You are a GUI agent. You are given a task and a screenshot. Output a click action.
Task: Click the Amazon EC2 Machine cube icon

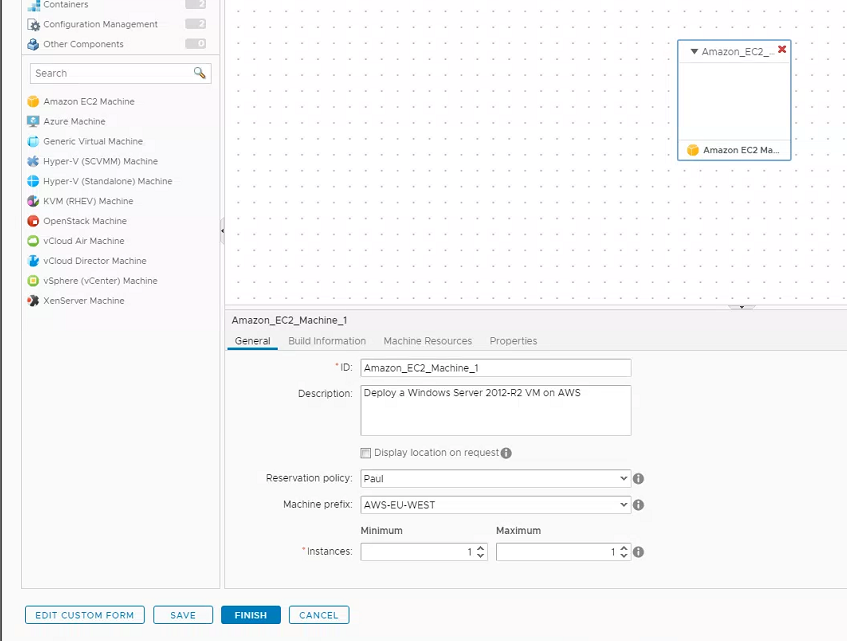click(x=33, y=102)
